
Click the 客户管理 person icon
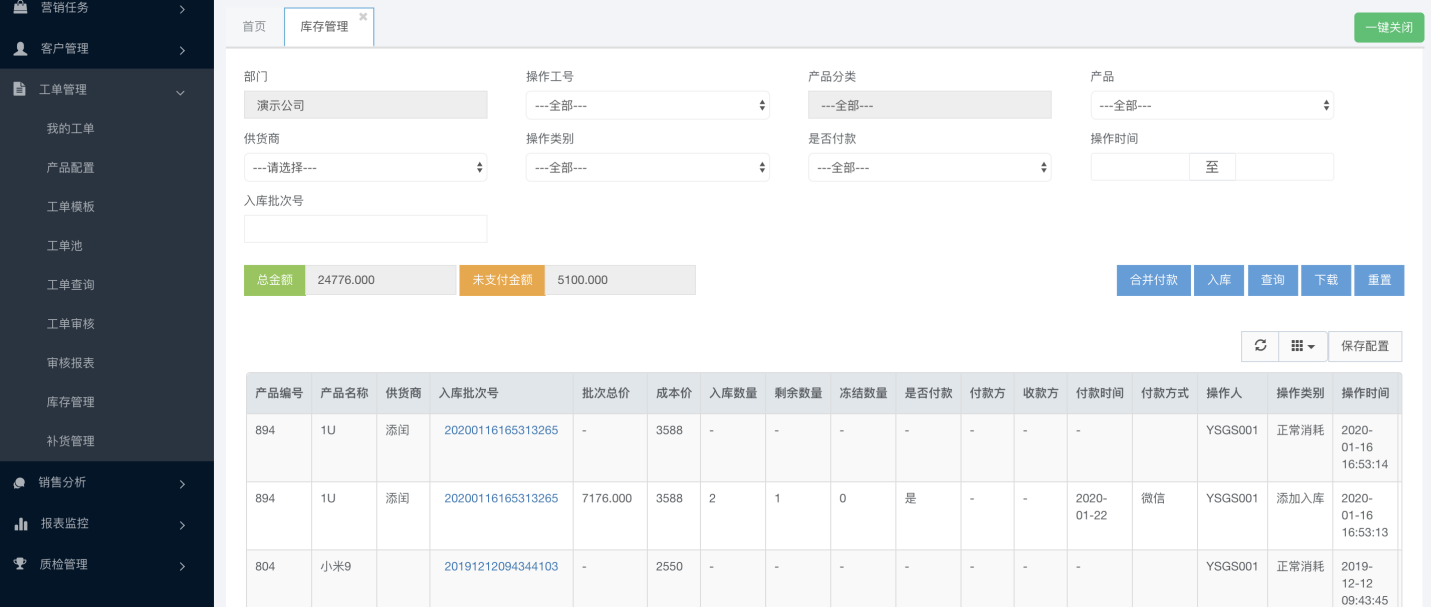(20, 48)
